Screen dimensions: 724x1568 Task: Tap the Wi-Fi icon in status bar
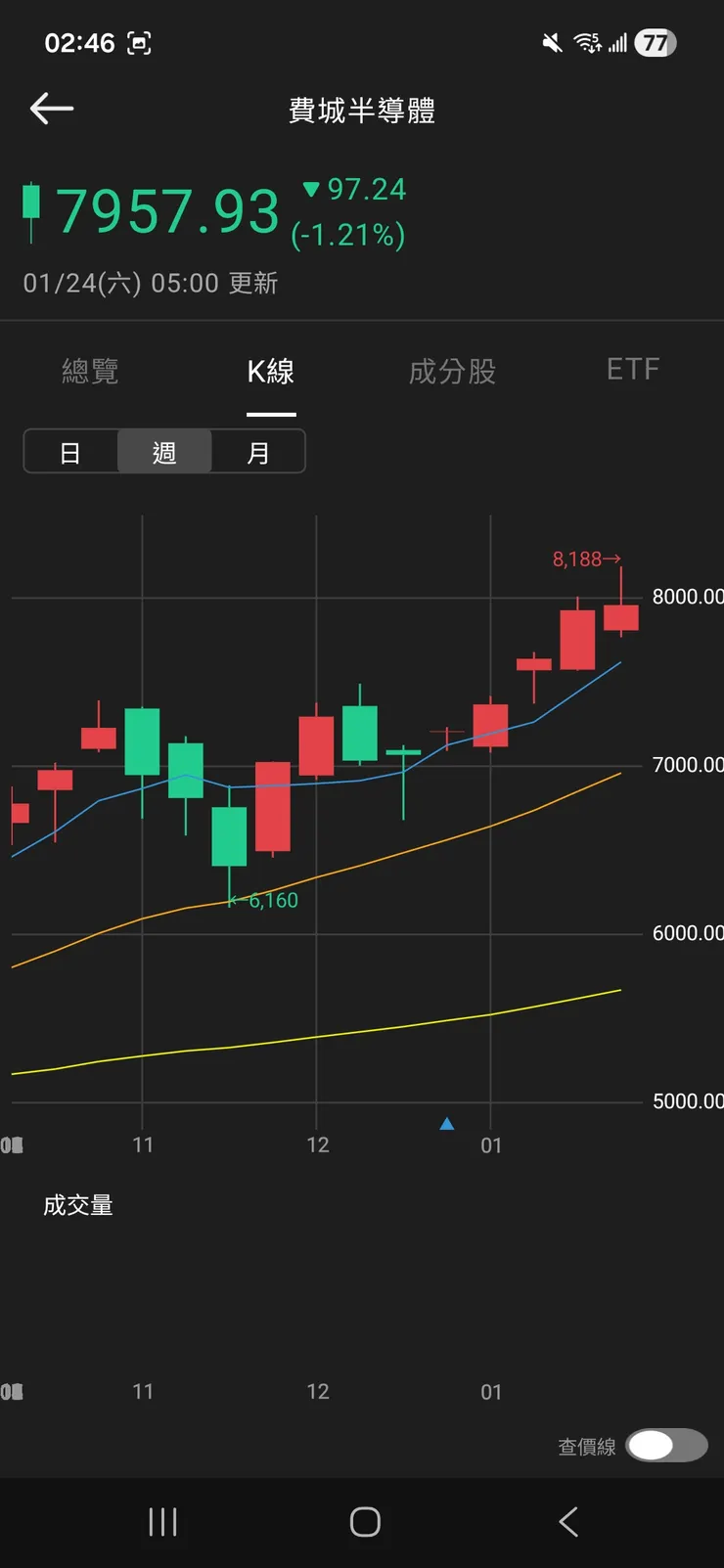pyautogui.click(x=588, y=43)
